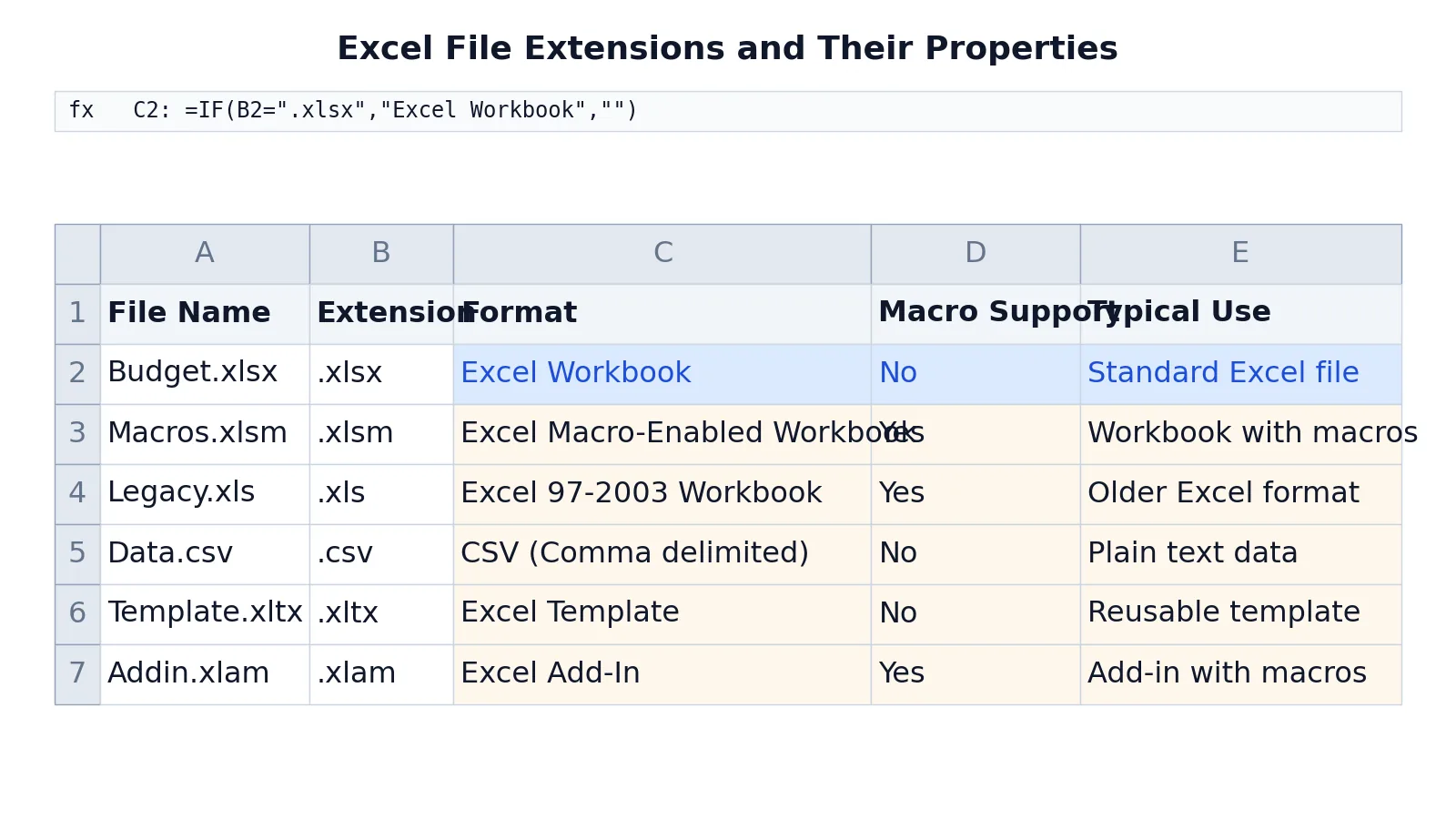Select the '.xlam' extension cell
1456x819 pixels.
(x=381, y=674)
